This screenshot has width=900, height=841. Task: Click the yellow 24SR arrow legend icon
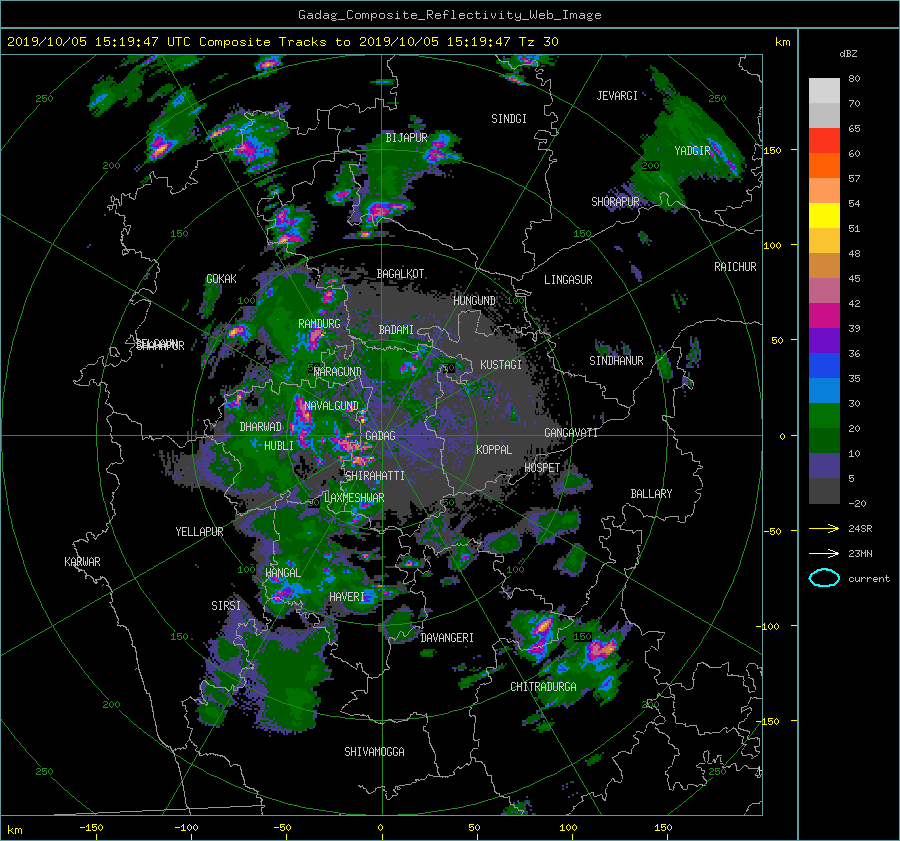[824, 528]
